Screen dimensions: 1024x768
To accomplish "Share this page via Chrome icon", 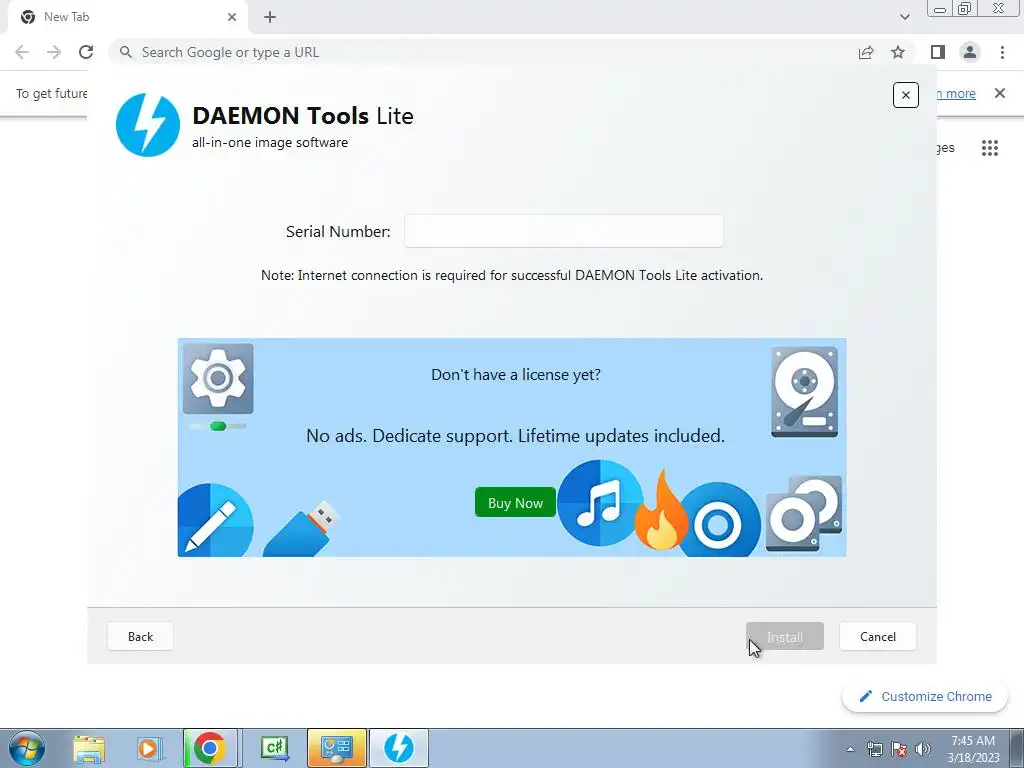I will point(866,52).
